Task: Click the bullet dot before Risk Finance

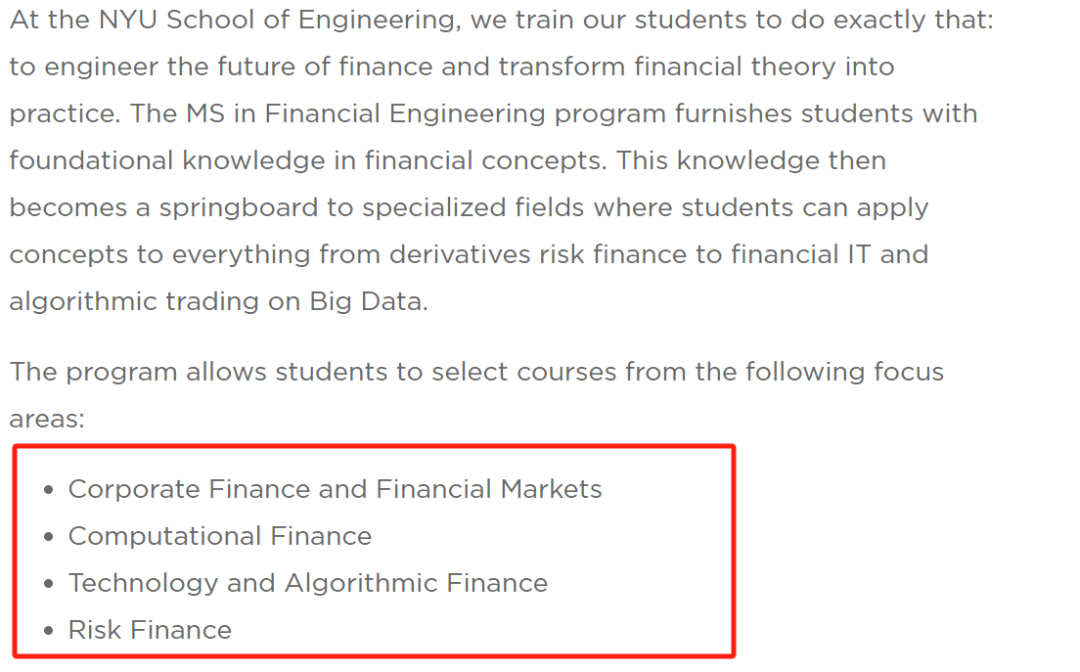Action: [48, 630]
